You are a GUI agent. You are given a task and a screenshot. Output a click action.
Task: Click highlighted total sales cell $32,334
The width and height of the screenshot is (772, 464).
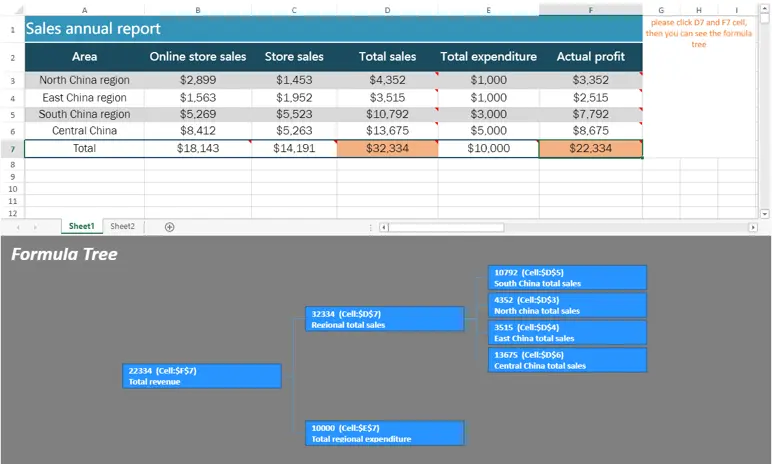[387, 149]
